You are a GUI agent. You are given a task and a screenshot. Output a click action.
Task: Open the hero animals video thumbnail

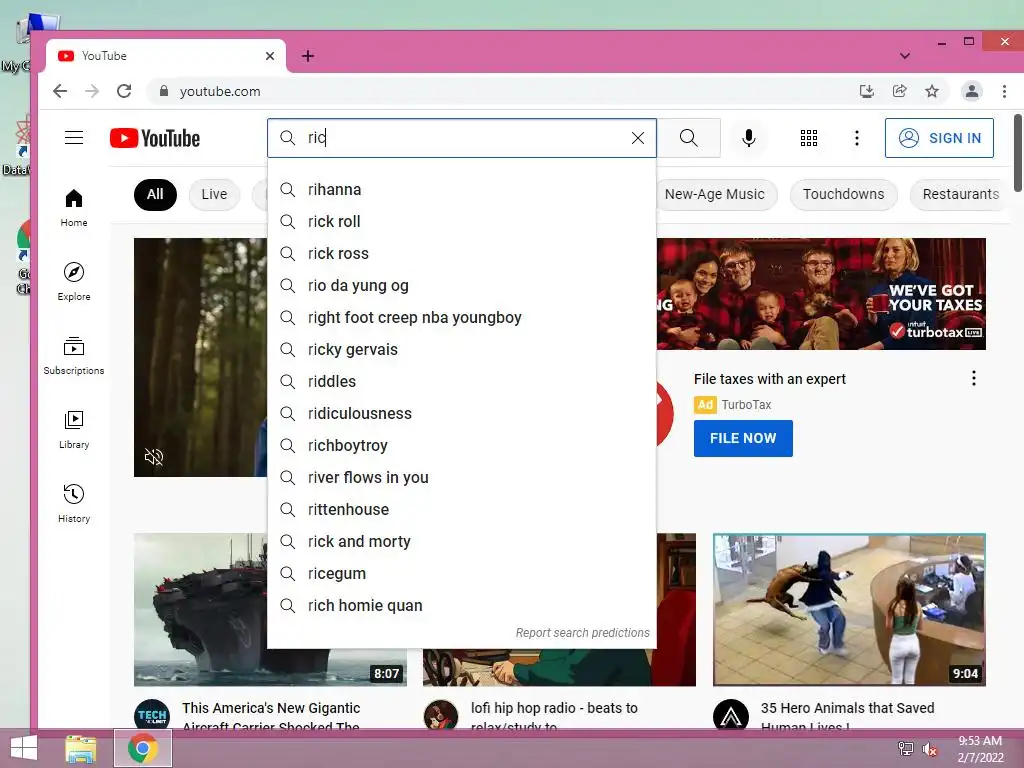[x=849, y=609]
